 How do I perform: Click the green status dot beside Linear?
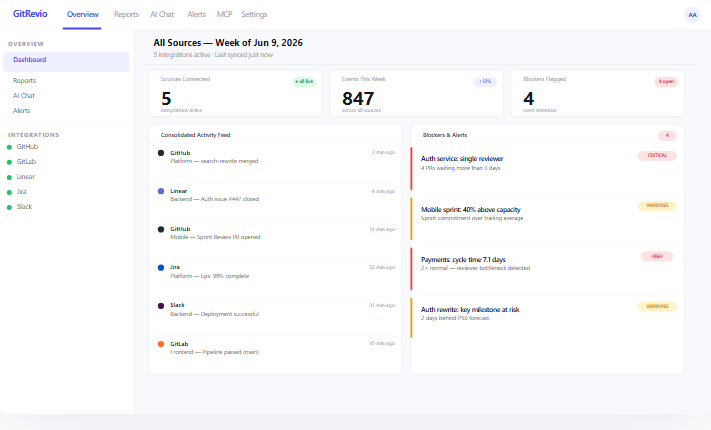[9, 177]
